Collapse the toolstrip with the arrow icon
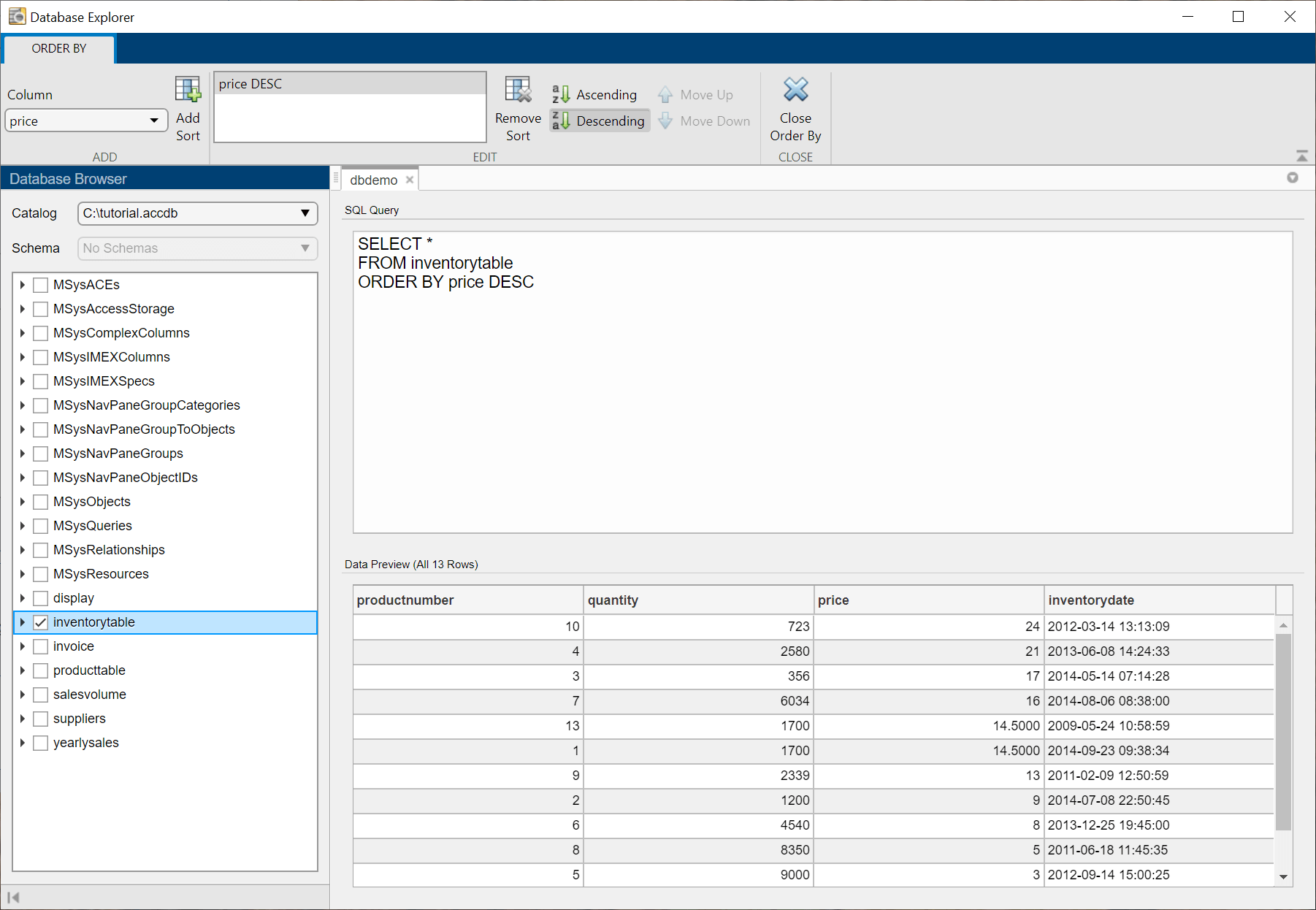The width and height of the screenshot is (1316, 910). tap(1301, 156)
